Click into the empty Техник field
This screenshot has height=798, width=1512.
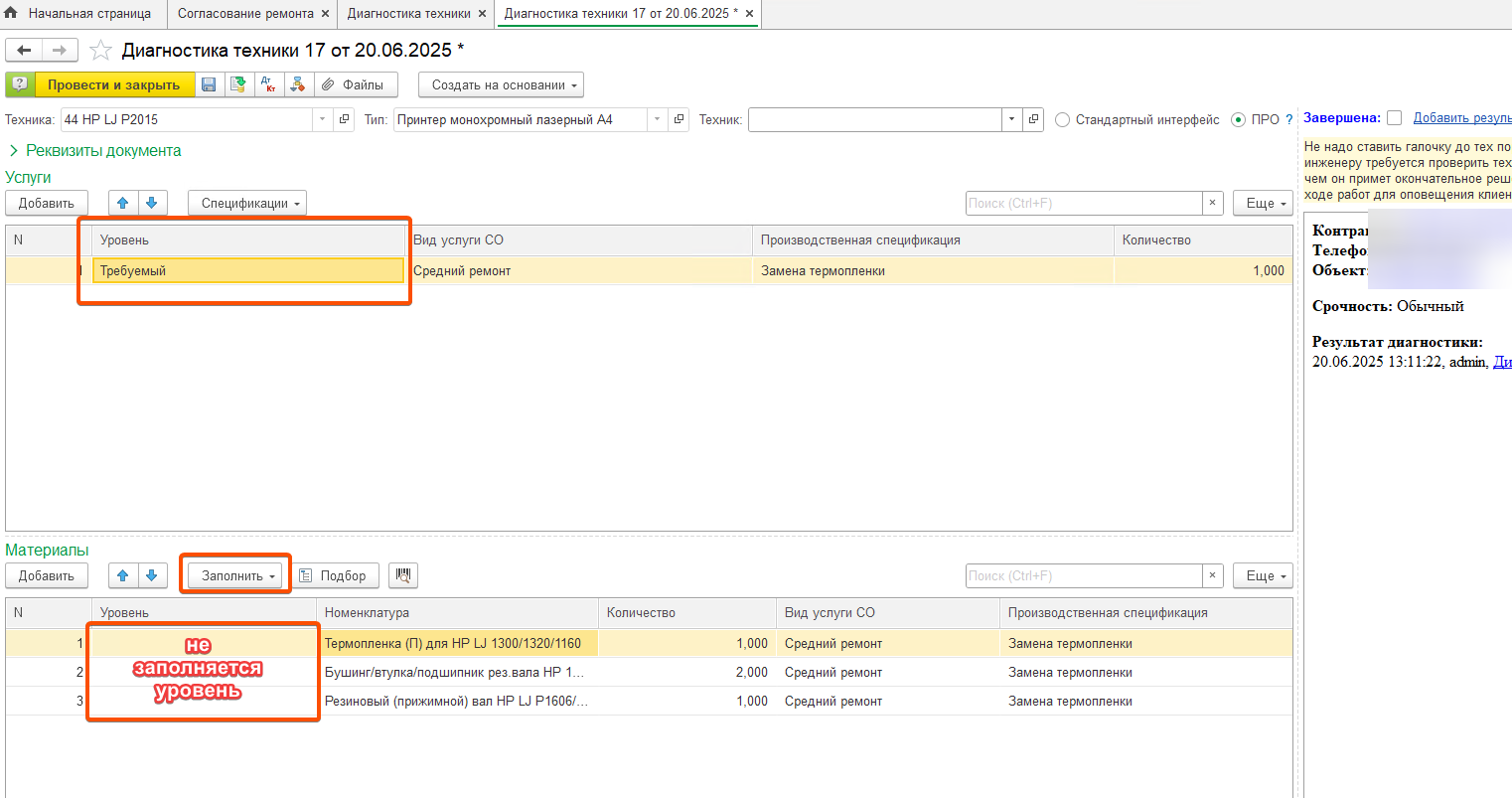874,119
